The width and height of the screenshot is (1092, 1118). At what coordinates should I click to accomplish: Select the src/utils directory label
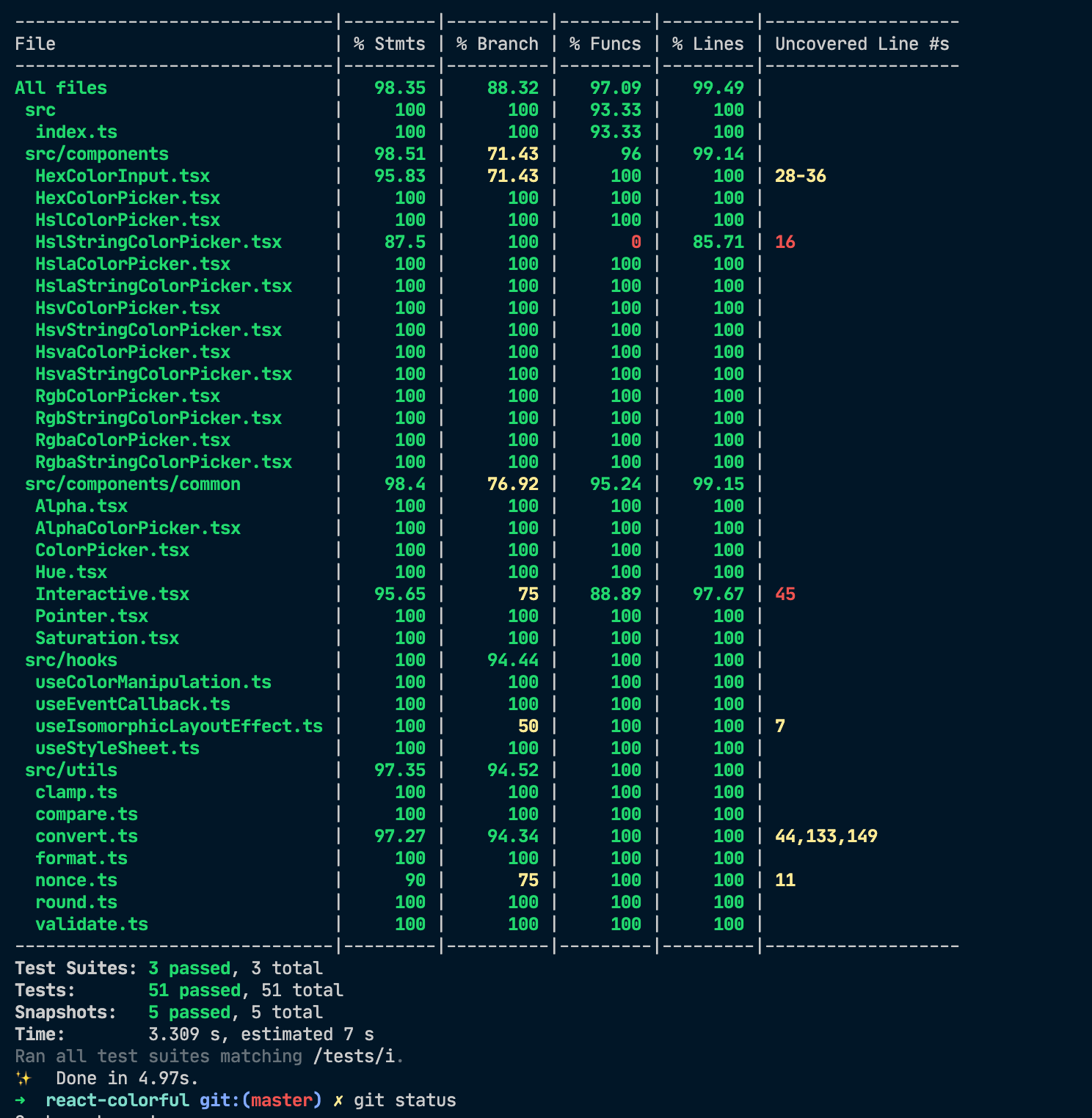(71, 770)
